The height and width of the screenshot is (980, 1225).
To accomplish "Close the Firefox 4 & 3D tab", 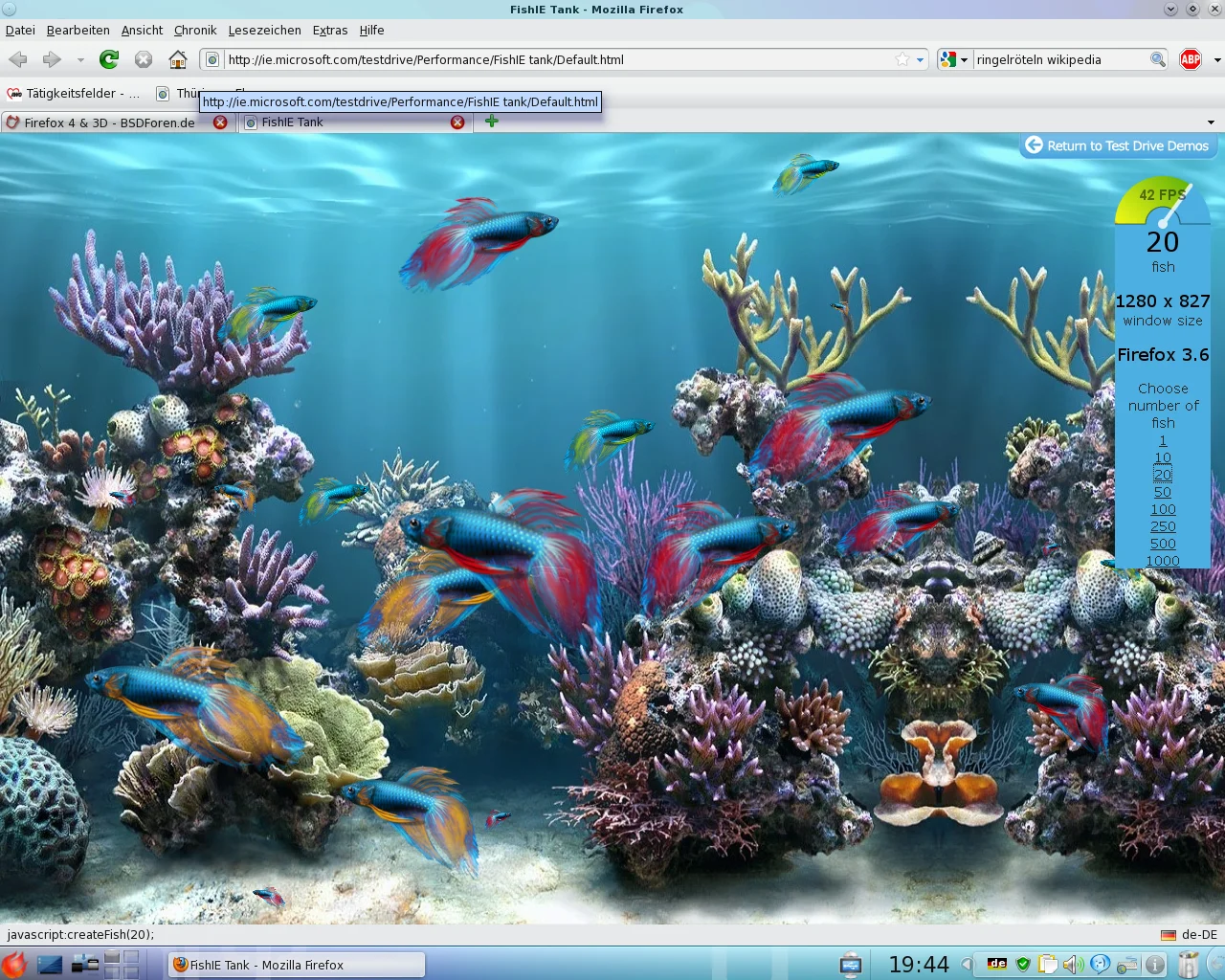I will 220,122.
